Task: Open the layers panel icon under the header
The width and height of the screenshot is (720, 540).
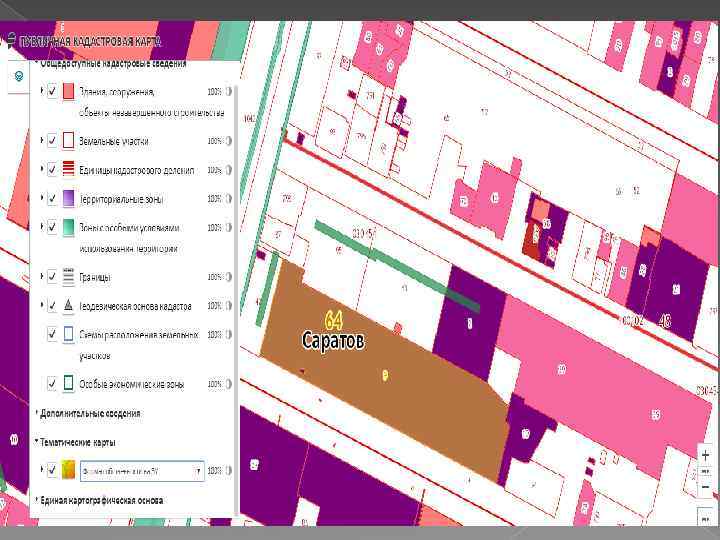Action: click(x=19, y=76)
